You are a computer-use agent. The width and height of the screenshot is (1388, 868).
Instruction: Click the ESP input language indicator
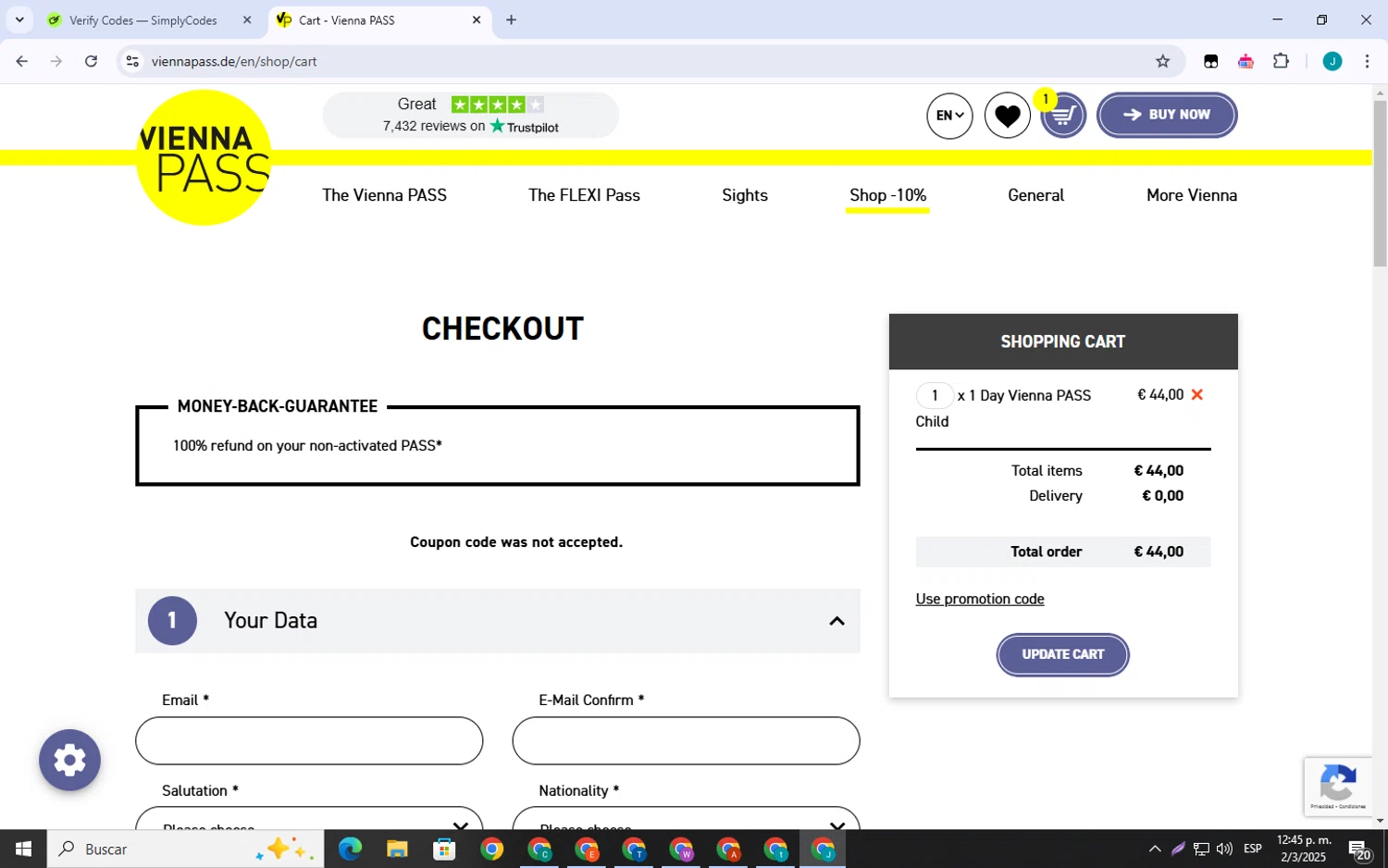coord(1253,849)
